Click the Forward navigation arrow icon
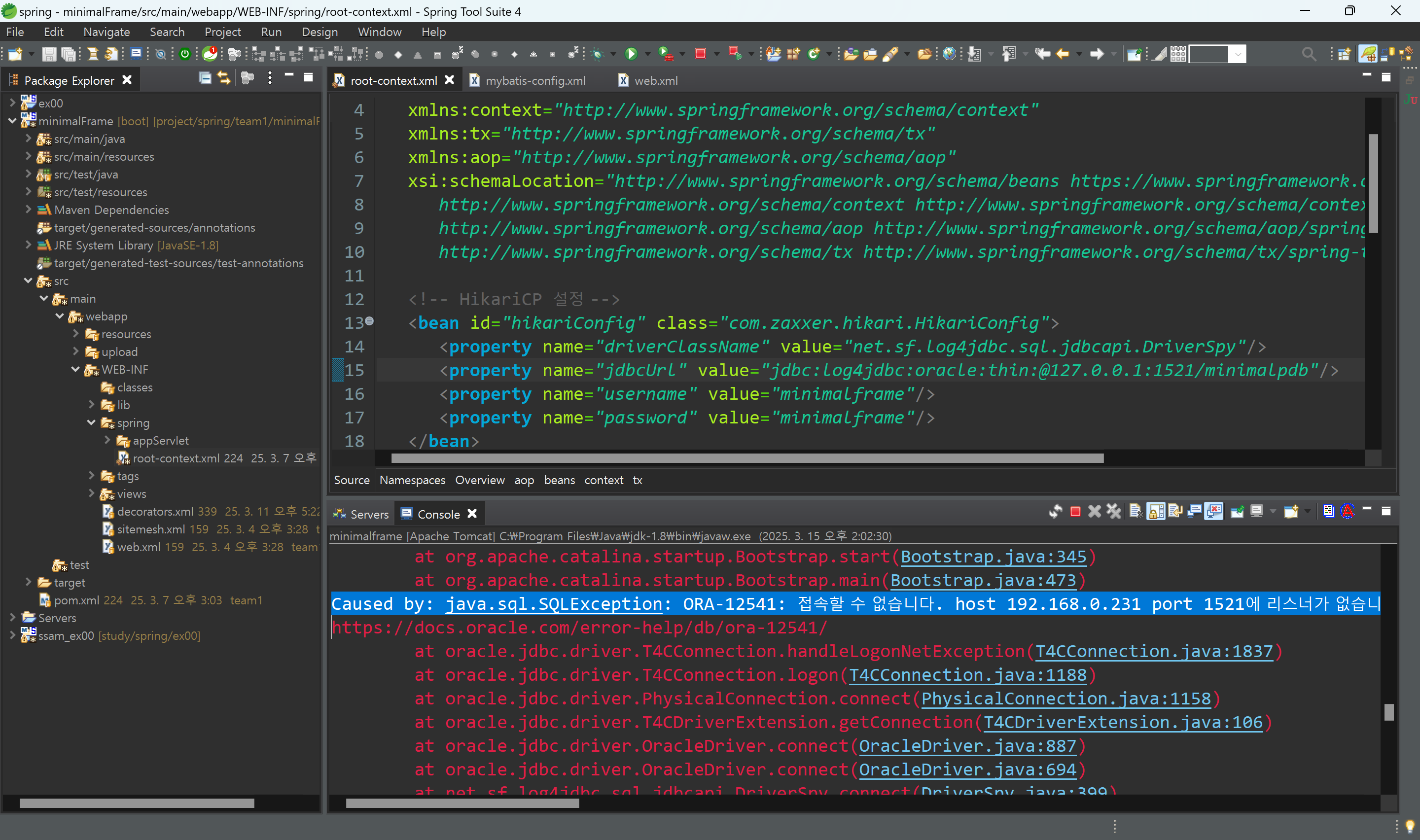The height and width of the screenshot is (840, 1420). [x=1097, y=54]
